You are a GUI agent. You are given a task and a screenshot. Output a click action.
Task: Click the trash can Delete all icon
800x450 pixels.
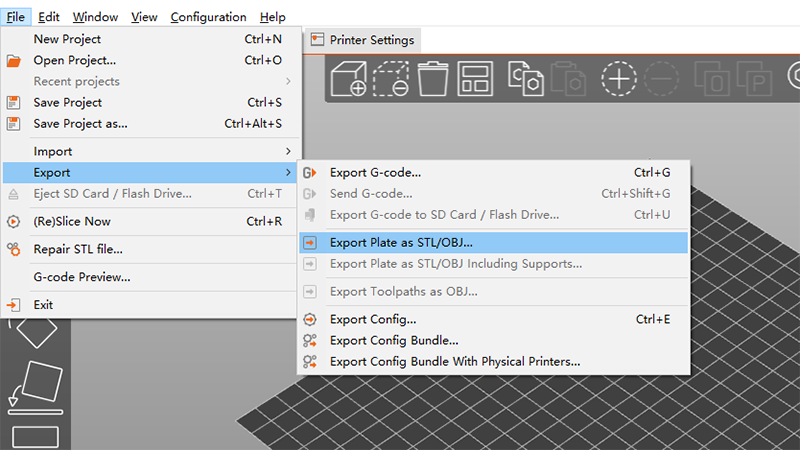click(x=433, y=78)
